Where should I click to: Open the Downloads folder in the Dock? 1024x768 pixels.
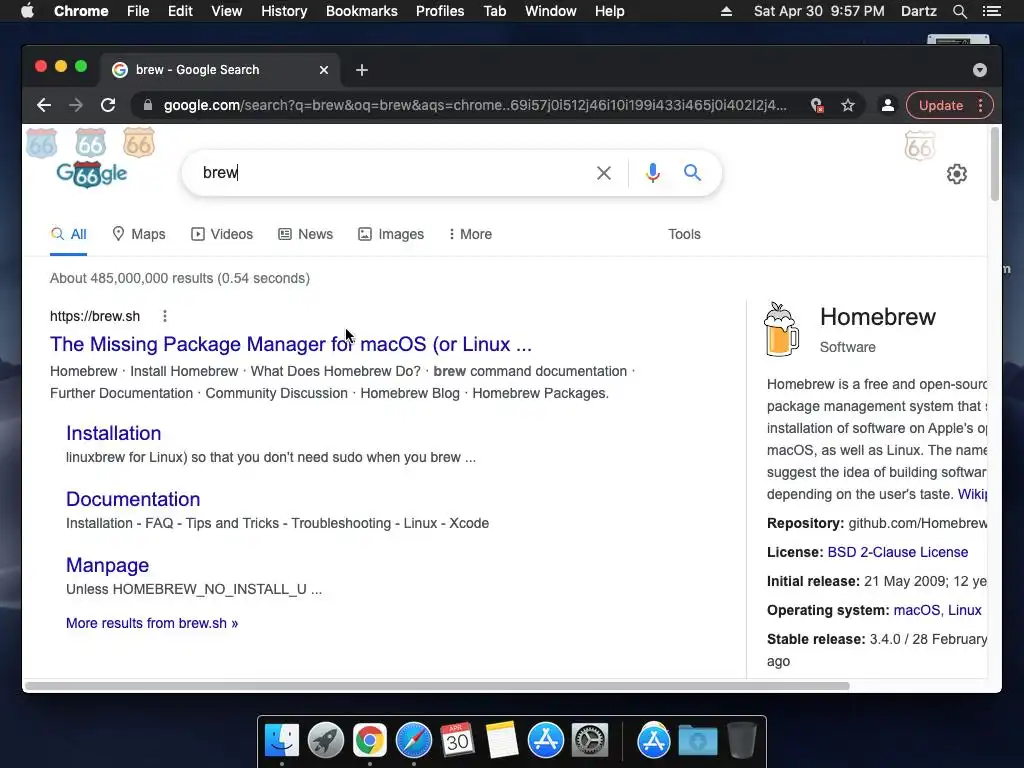tap(697, 741)
